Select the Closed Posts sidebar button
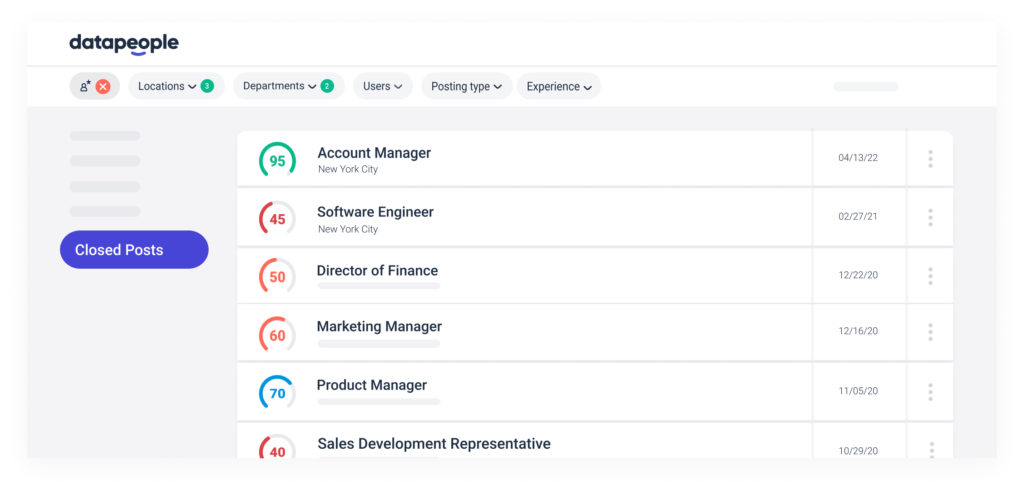 [134, 249]
